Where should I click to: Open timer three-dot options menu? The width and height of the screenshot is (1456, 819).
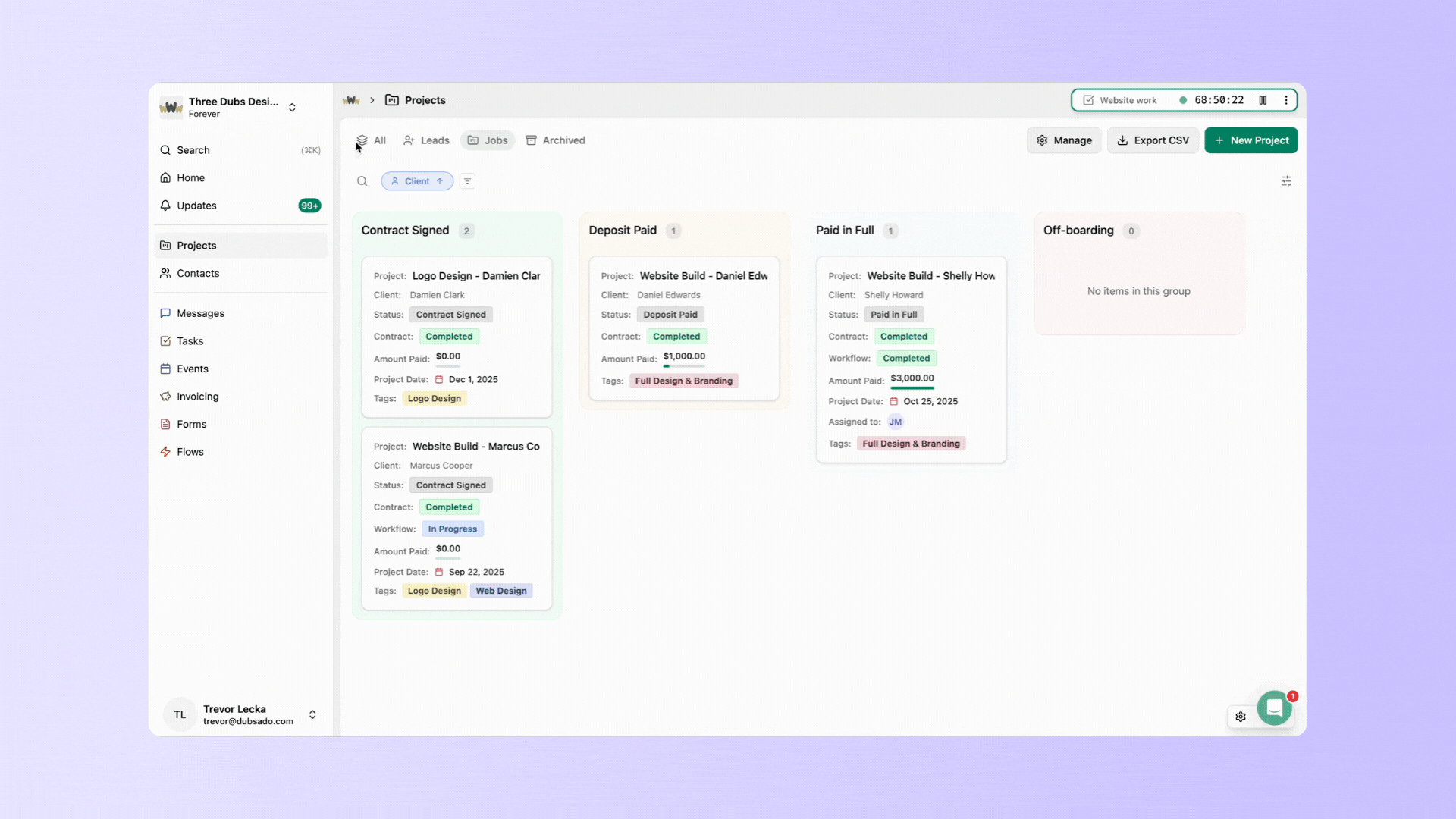click(1286, 100)
